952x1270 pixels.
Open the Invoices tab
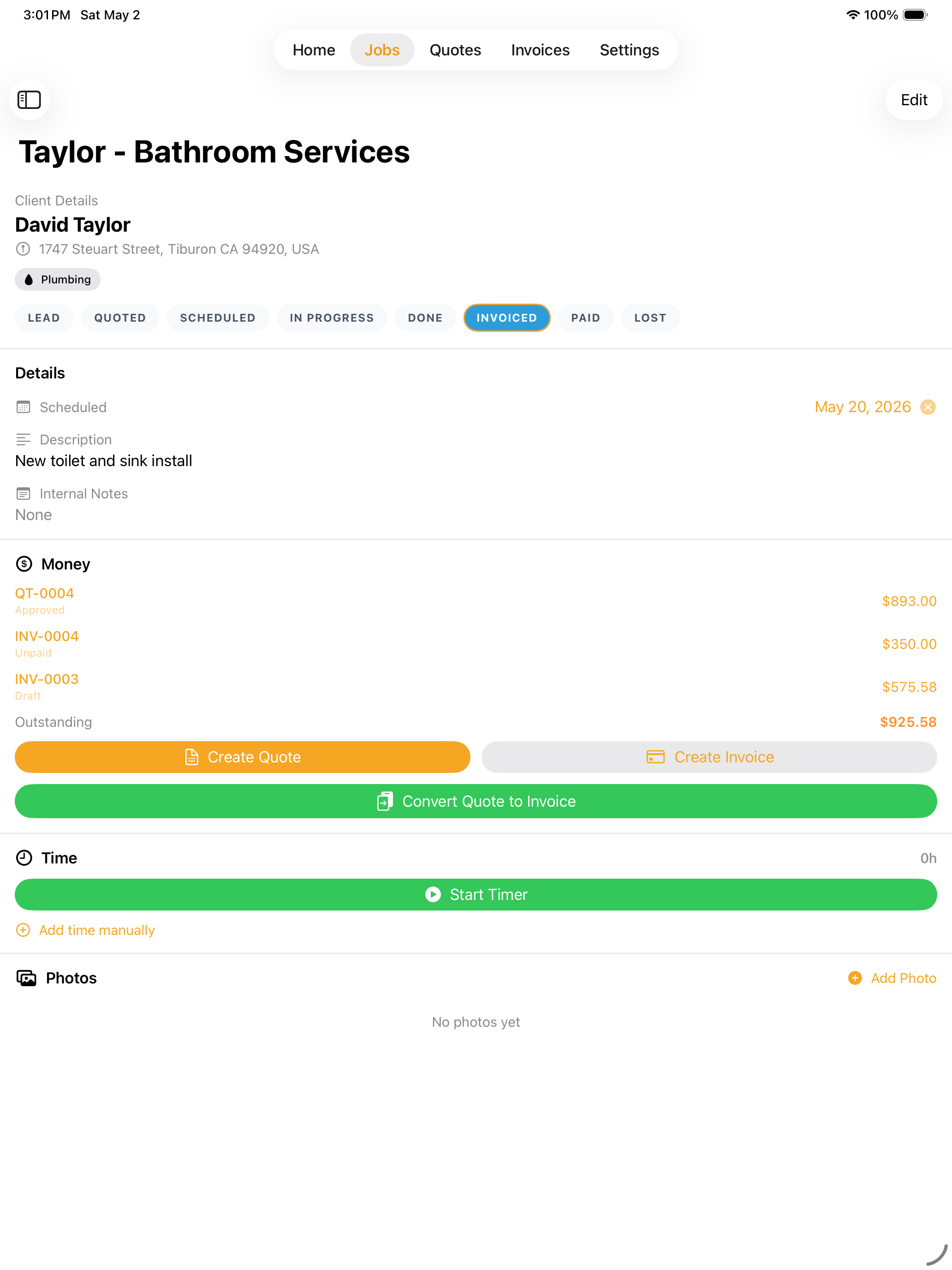(x=540, y=50)
